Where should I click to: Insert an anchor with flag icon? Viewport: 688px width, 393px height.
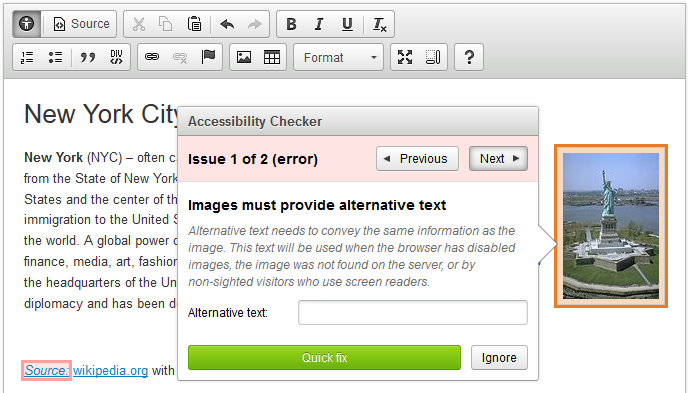tap(208, 57)
